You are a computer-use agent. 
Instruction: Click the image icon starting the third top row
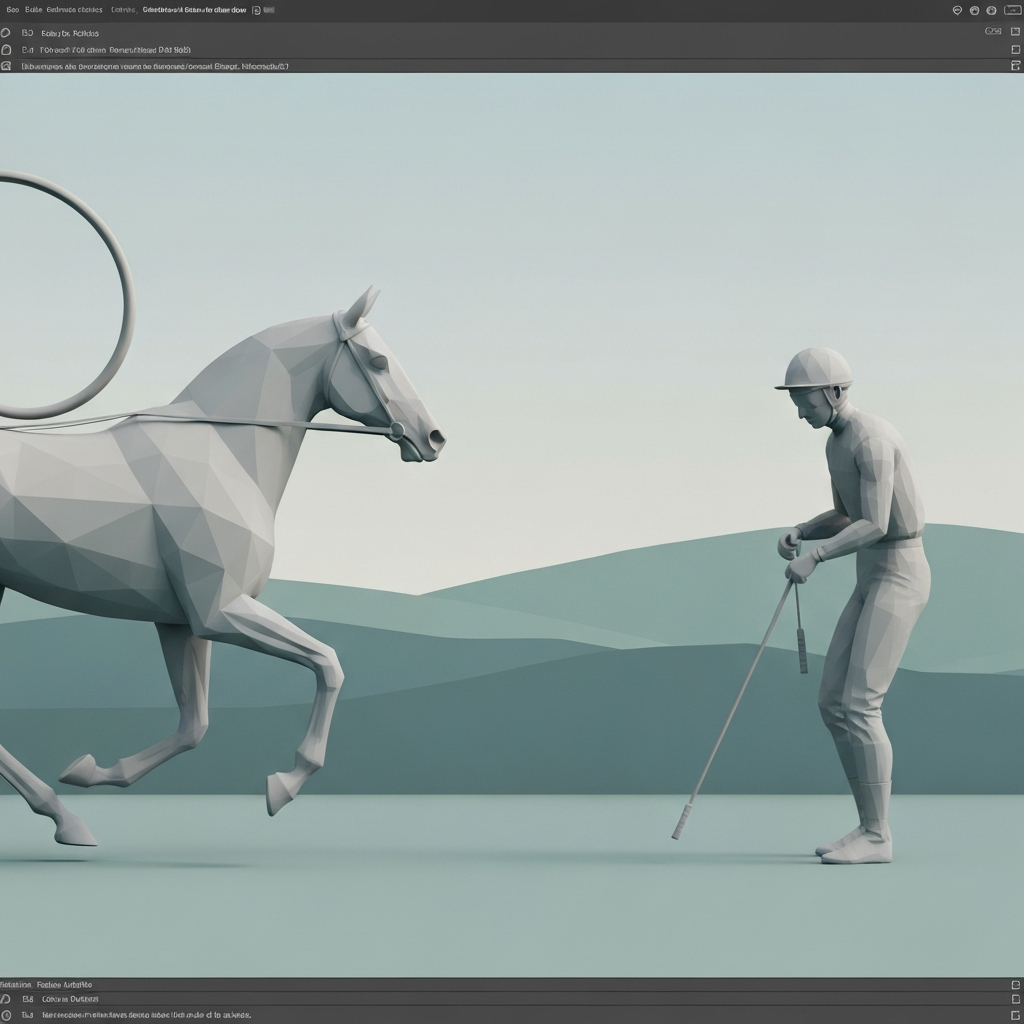pos(6,66)
